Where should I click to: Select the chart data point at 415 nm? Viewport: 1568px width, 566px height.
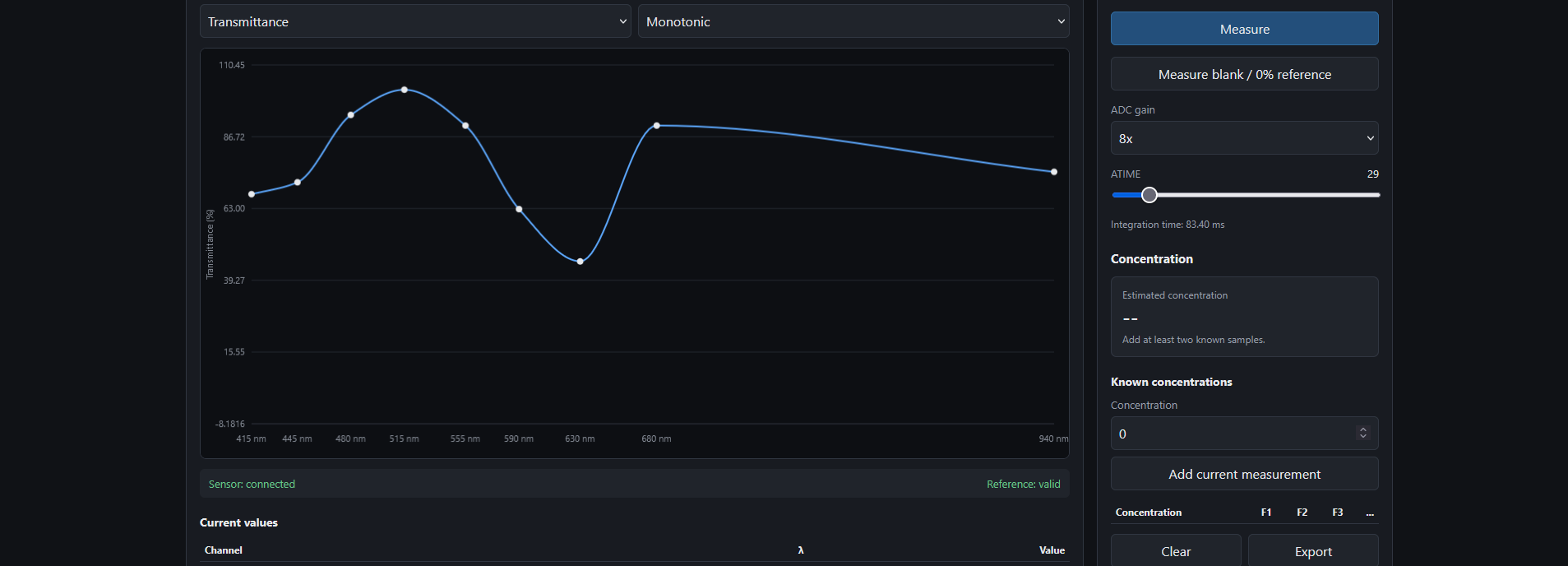click(x=252, y=194)
